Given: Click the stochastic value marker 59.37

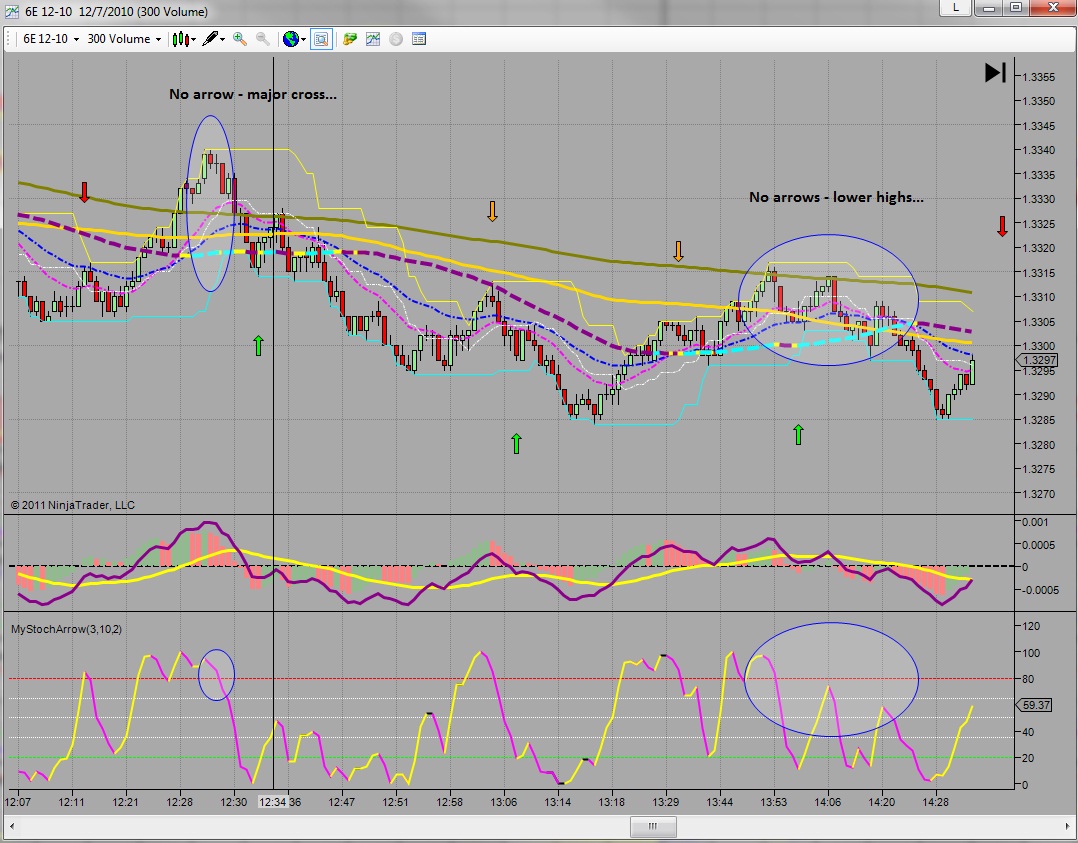Looking at the screenshot, I should 1035,705.
